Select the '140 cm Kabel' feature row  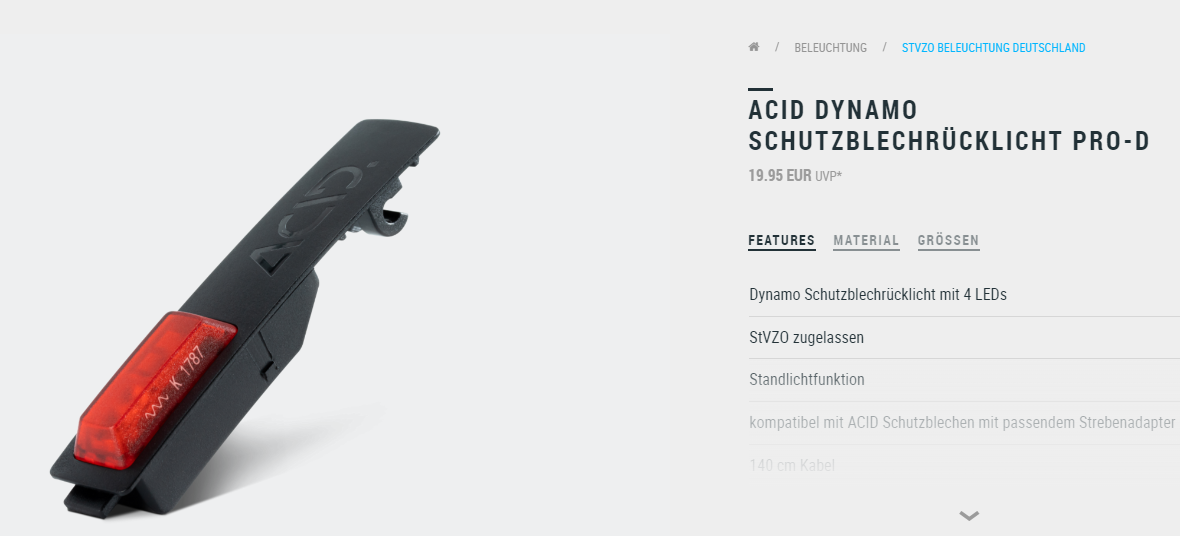click(964, 465)
